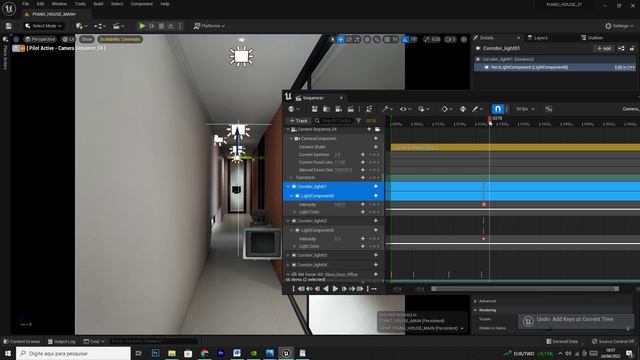Screen dimensions: 640x360
Task: Open the File menu
Action: coord(25,4)
